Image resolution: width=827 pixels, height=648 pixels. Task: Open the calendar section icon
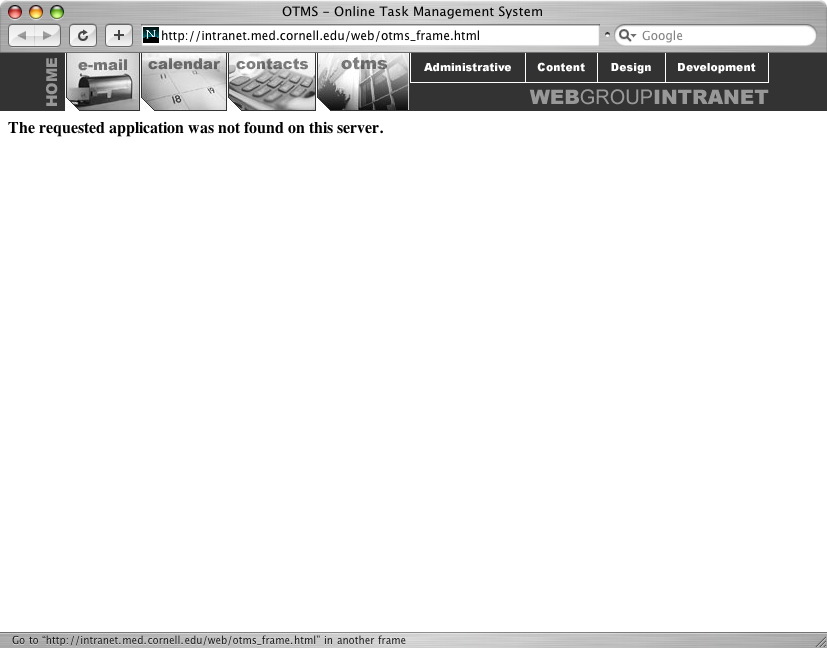(x=184, y=84)
